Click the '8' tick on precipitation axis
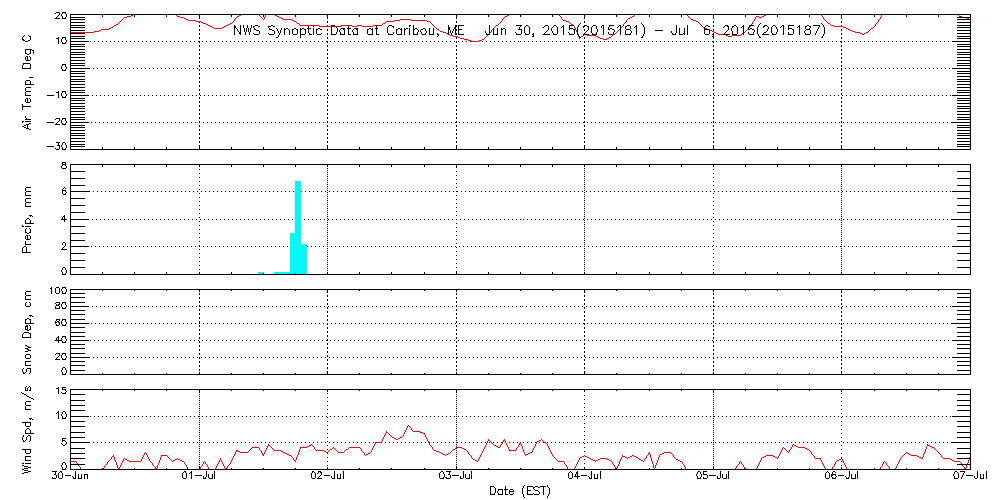1000x500 pixels. pos(63,165)
